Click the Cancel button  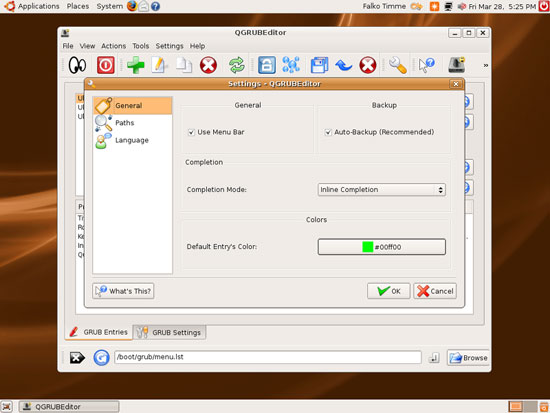point(435,291)
